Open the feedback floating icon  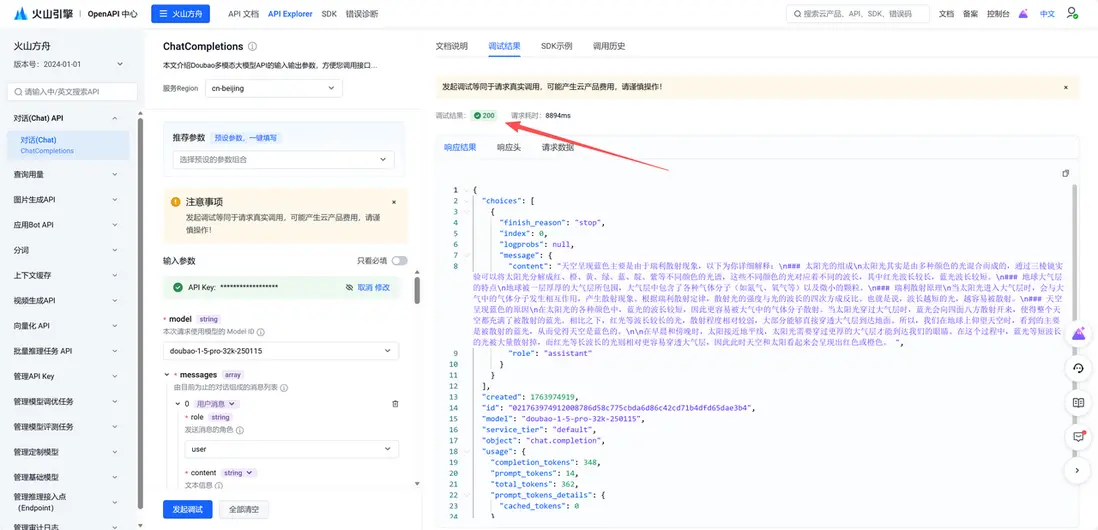tap(1078, 437)
